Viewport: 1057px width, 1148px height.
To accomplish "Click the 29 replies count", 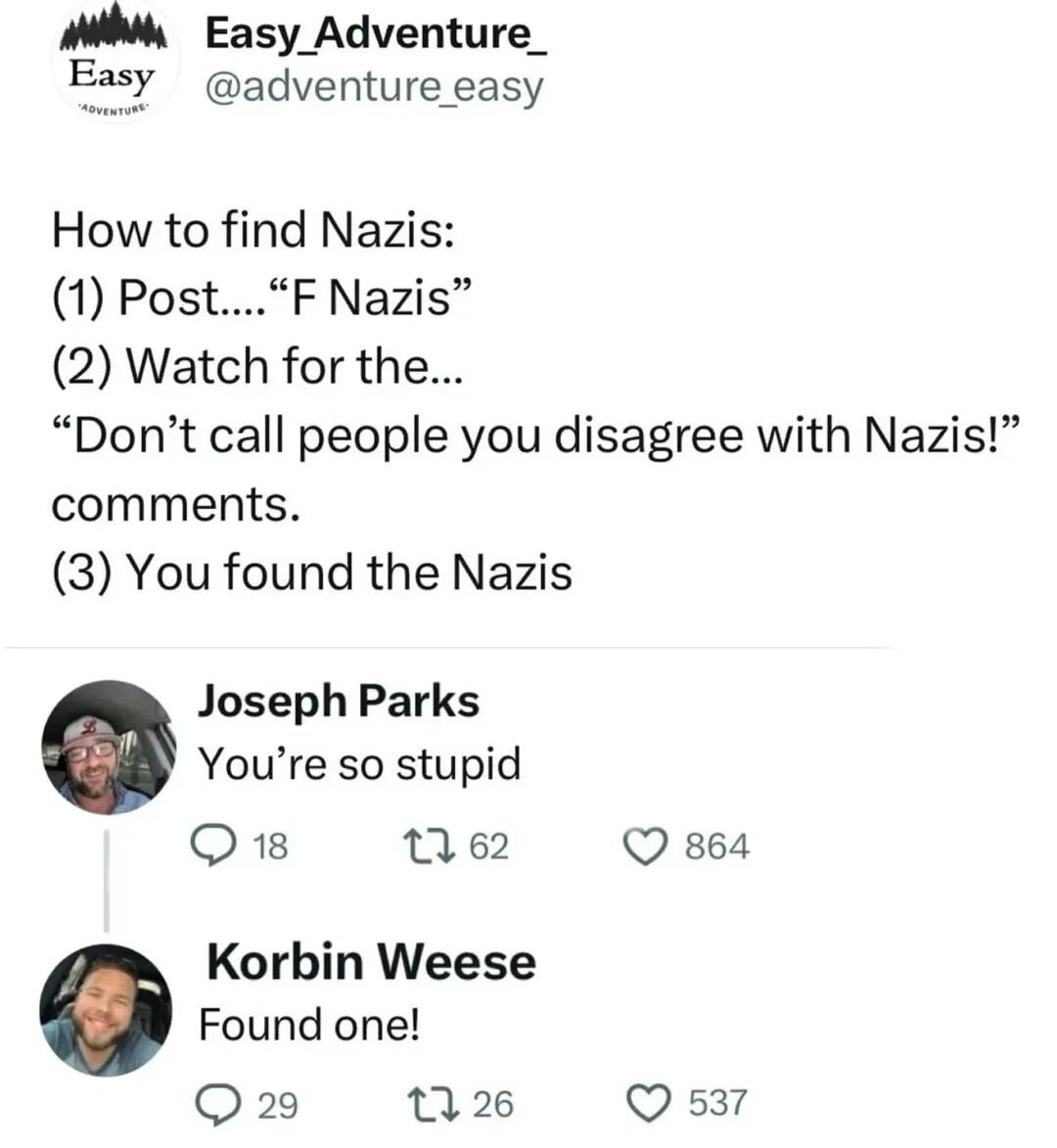I will point(277,1105).
